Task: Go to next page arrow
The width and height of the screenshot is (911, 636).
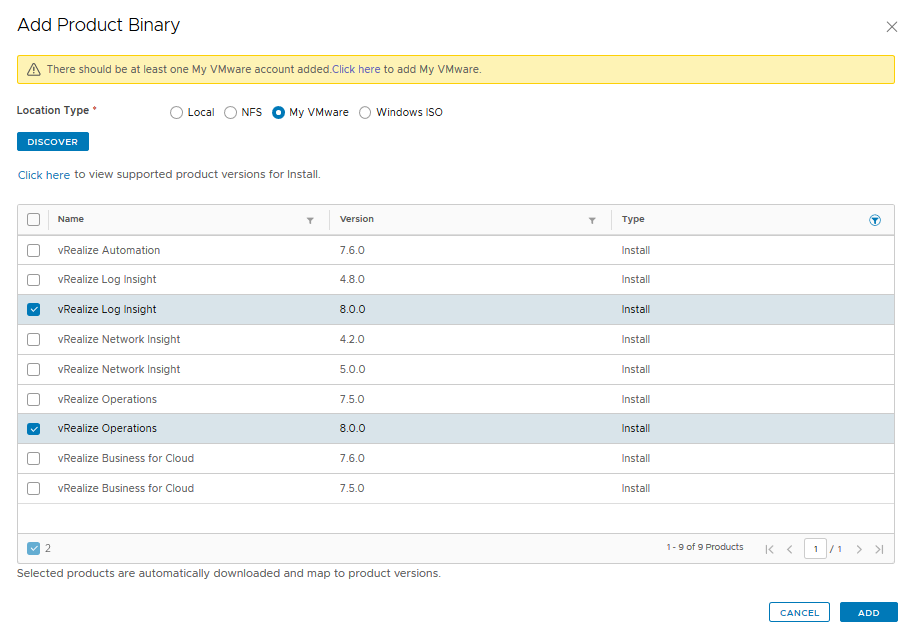Action: click(859, 549)
